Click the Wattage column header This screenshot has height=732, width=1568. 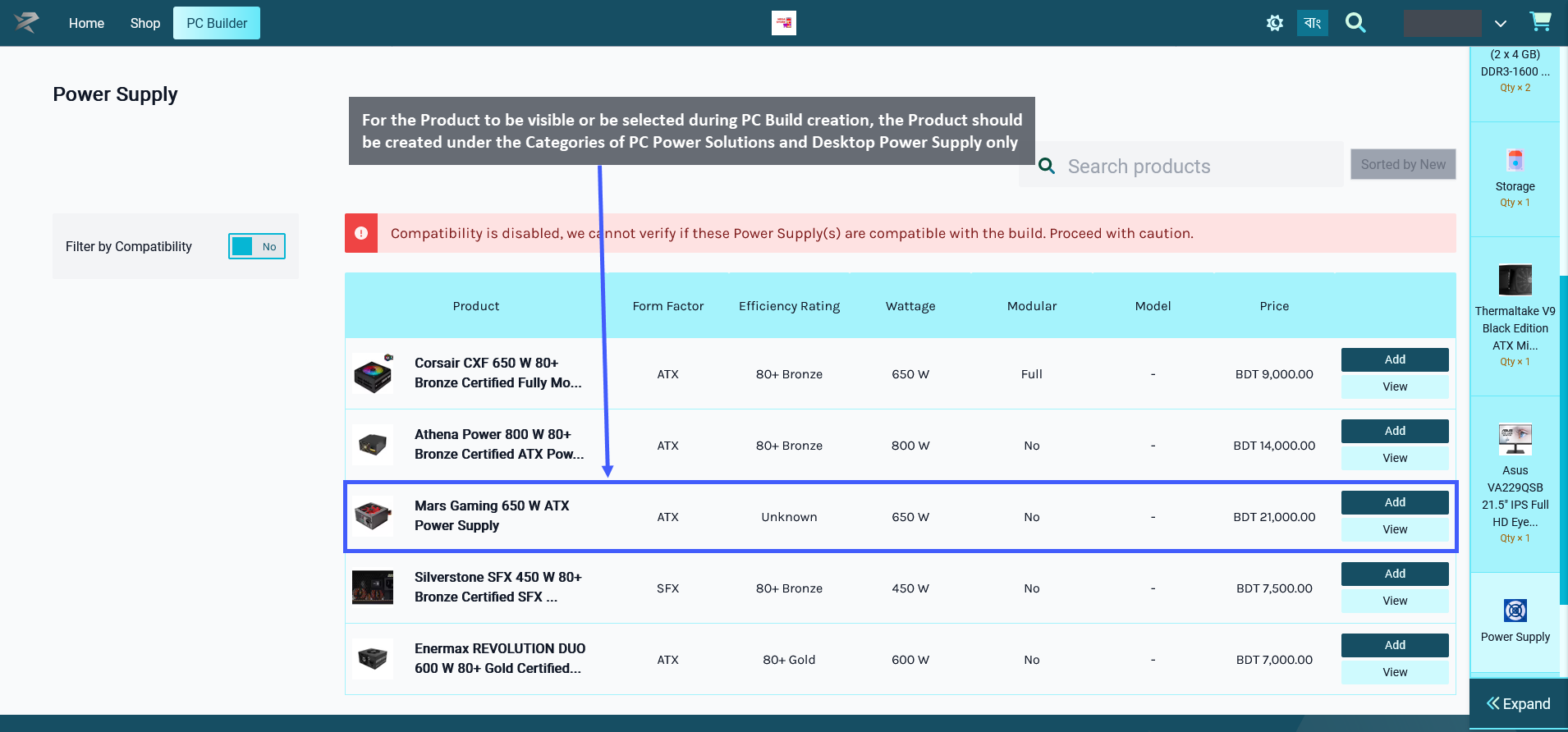pyautogui.click(x=910, y=306)
